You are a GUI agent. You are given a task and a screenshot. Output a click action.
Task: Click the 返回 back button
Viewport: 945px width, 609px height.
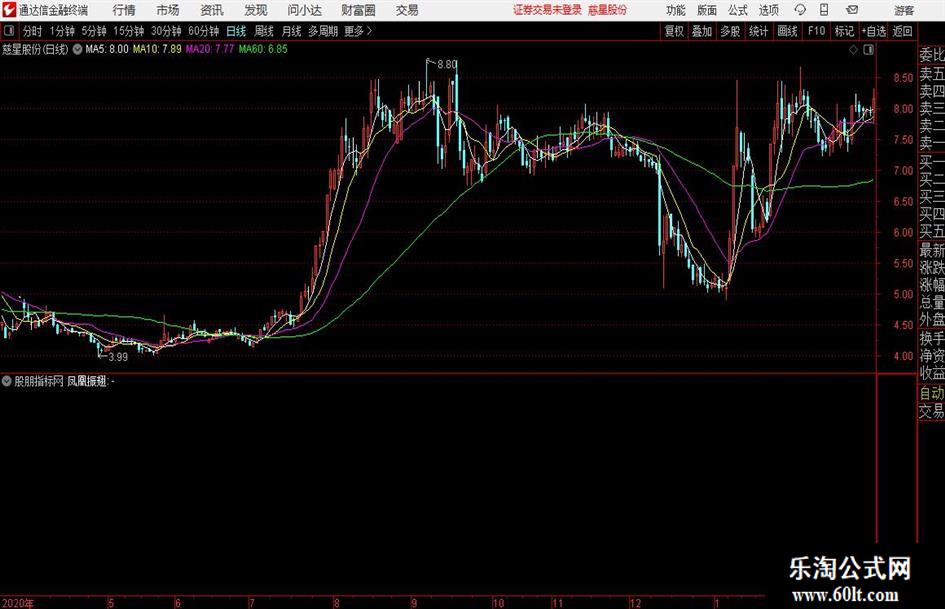pyautogui.click(x=902, y=31)
